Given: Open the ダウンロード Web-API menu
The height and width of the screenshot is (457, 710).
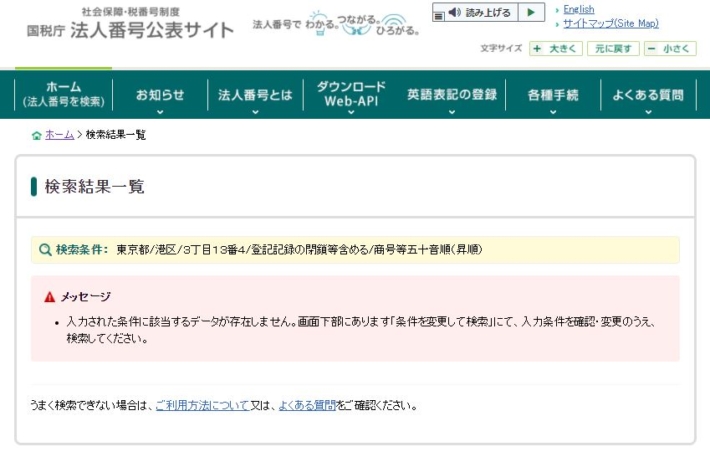Looking at the screenshot, I should (x=351, y=94).
